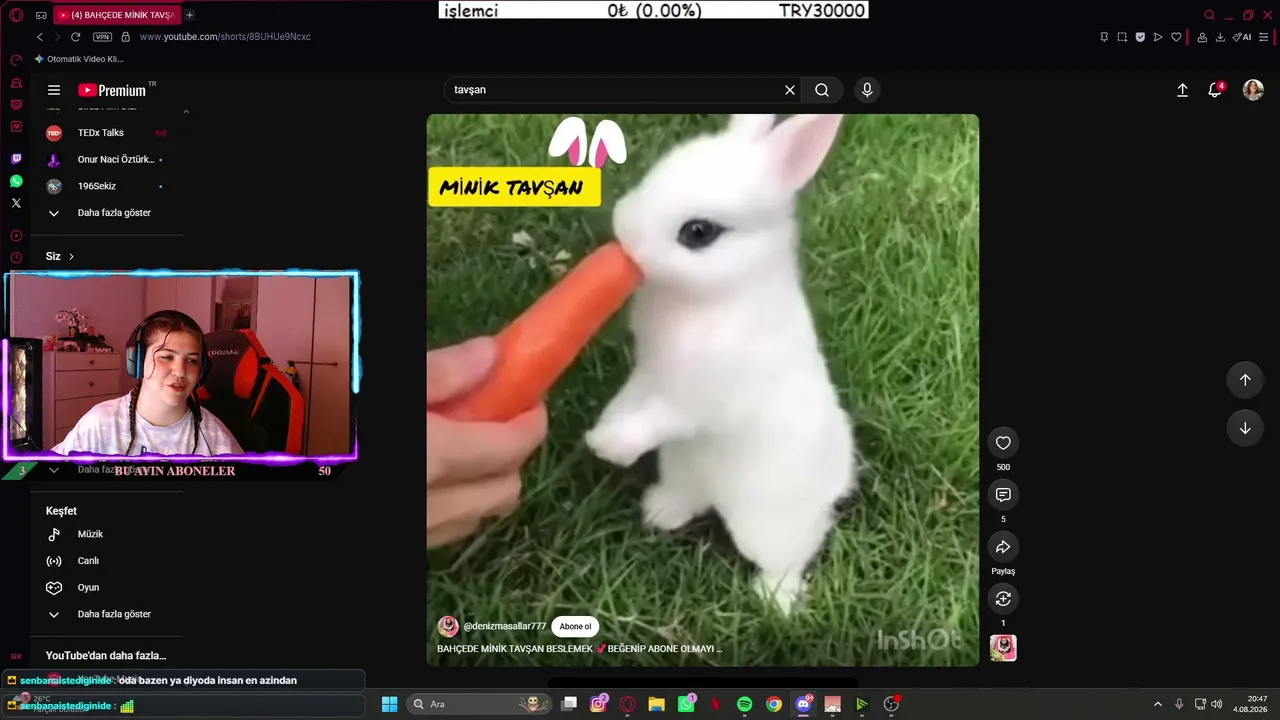The width and height of the screenshot is (1280, 720).
Task: Open the YouTube guide hamburger menu
Action: coord(54,90)
